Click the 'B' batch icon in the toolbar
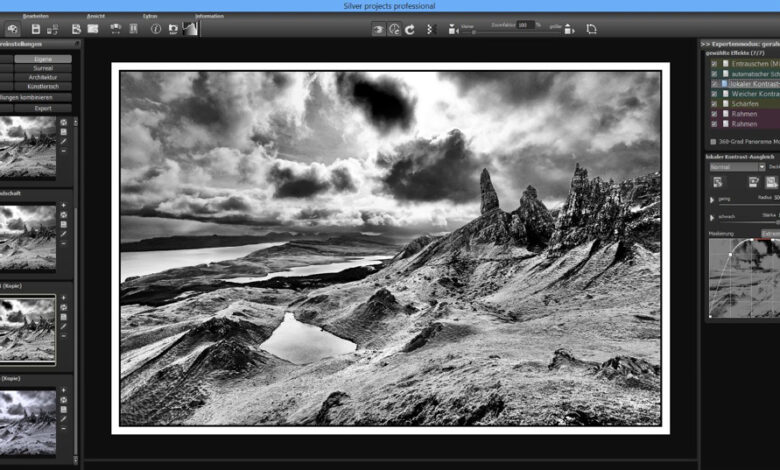Image resolution: width=780 pixels, height=470 pixels. pos(76,29)
